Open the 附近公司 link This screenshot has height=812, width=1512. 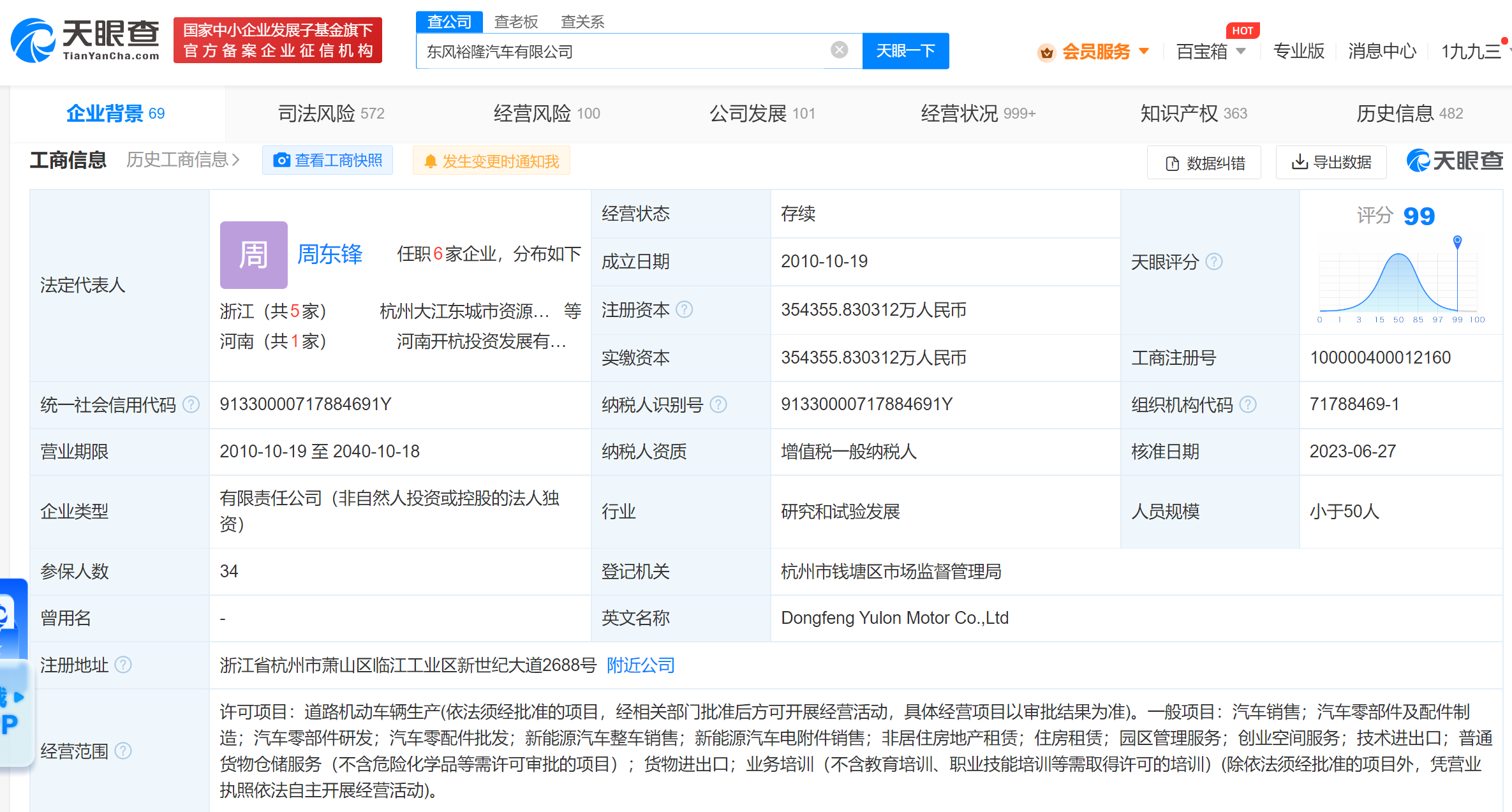coord(640,665)
